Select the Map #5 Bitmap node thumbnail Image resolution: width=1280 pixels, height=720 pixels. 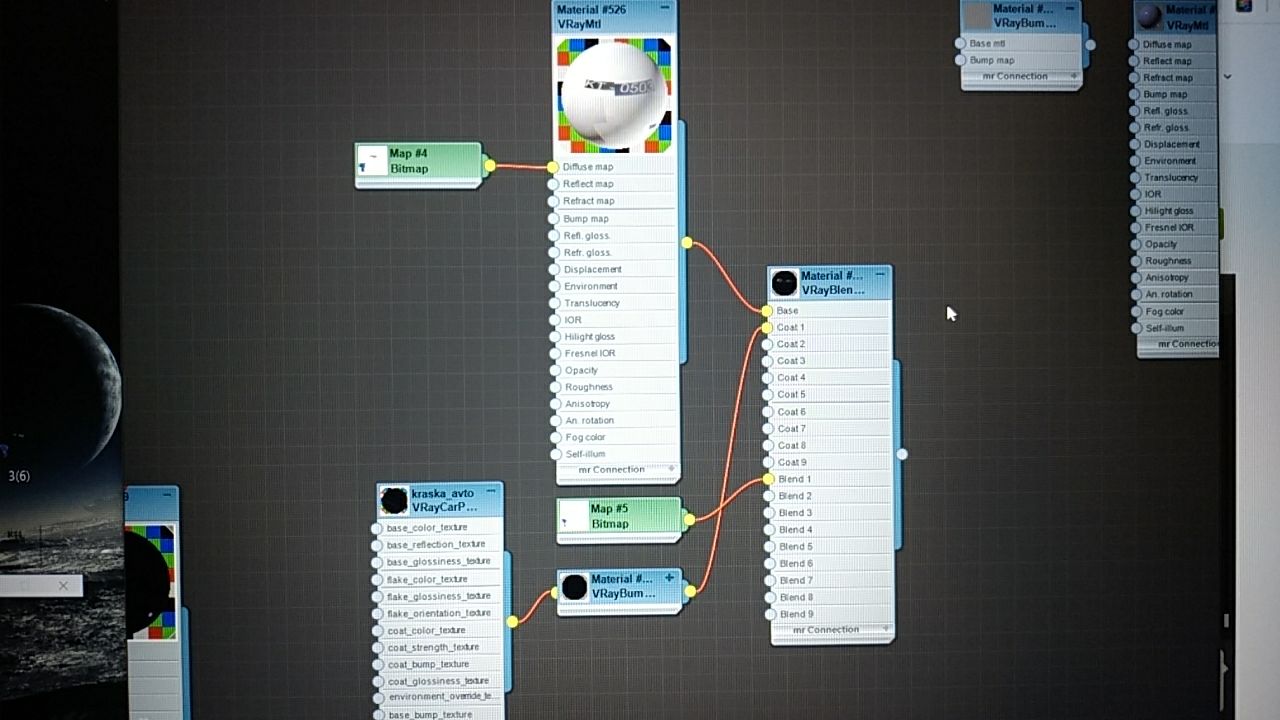click(x=574, y=517)
